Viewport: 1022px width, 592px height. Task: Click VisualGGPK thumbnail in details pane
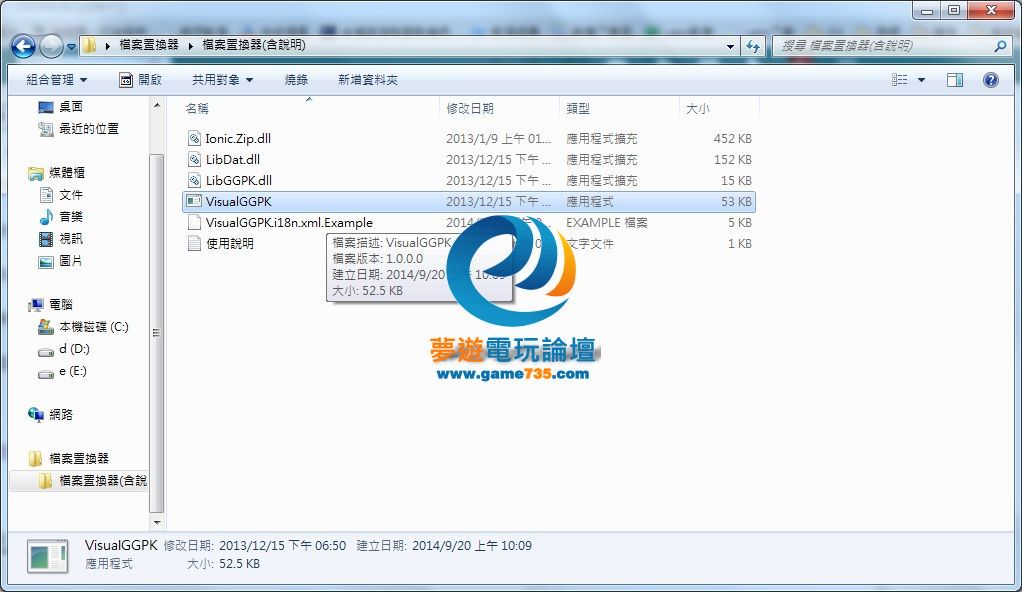[x=48, y=556]
